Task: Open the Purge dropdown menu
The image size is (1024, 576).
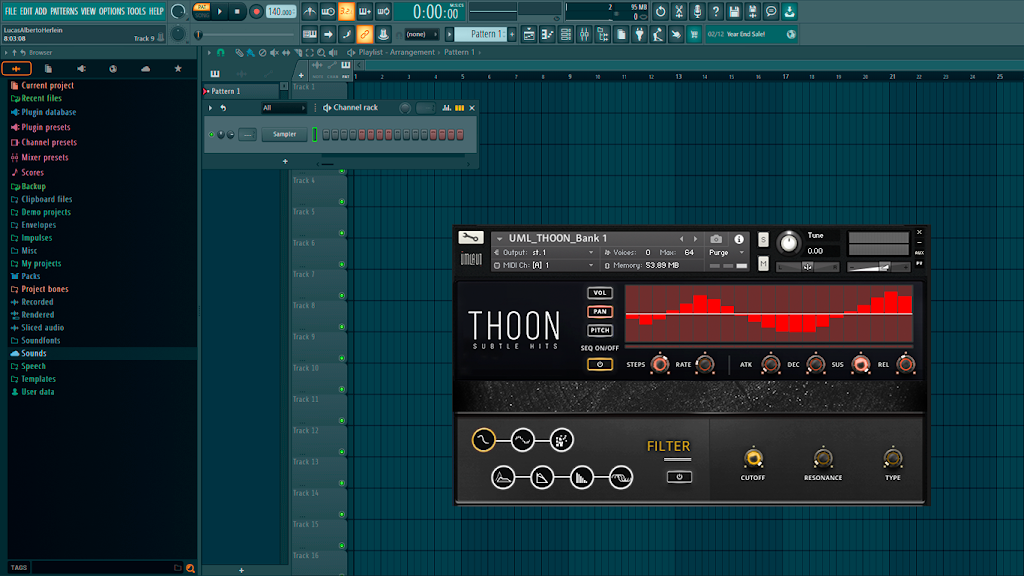Action: pyautogui.click(x=727, y=253)
